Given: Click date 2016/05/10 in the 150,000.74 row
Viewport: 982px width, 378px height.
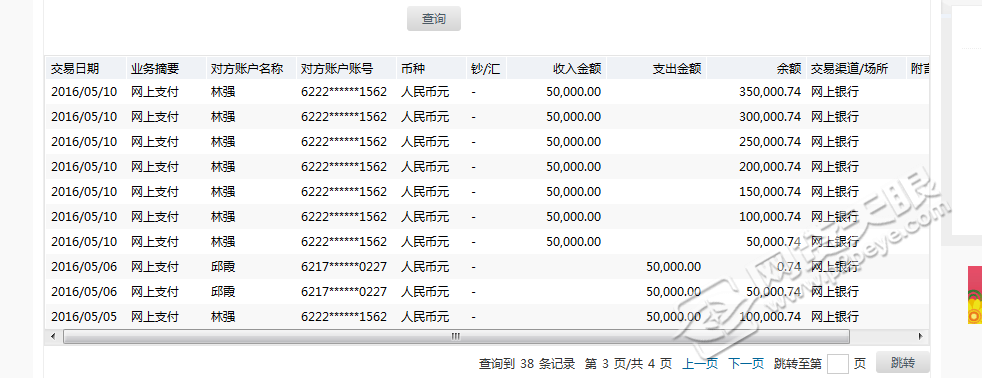Looking at the screenshot, I should [84, 192].
